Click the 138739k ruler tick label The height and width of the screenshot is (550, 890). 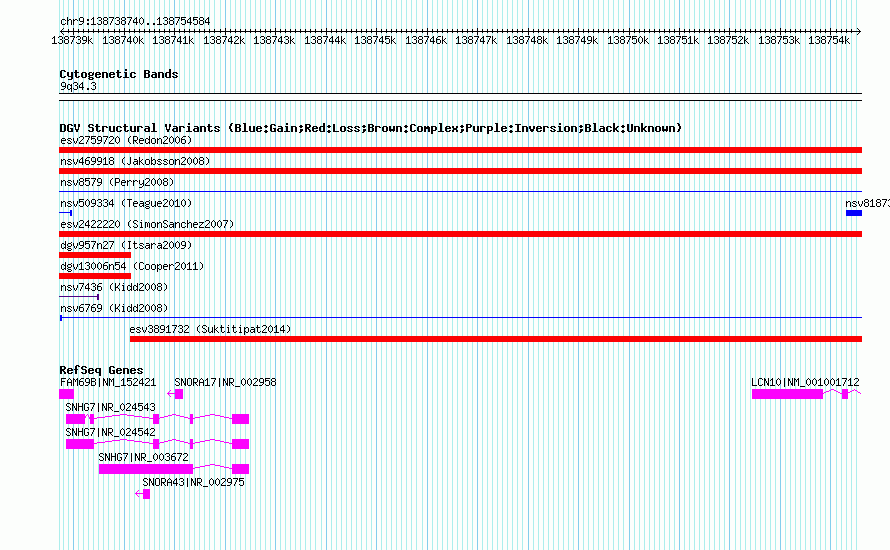point(72,40)
